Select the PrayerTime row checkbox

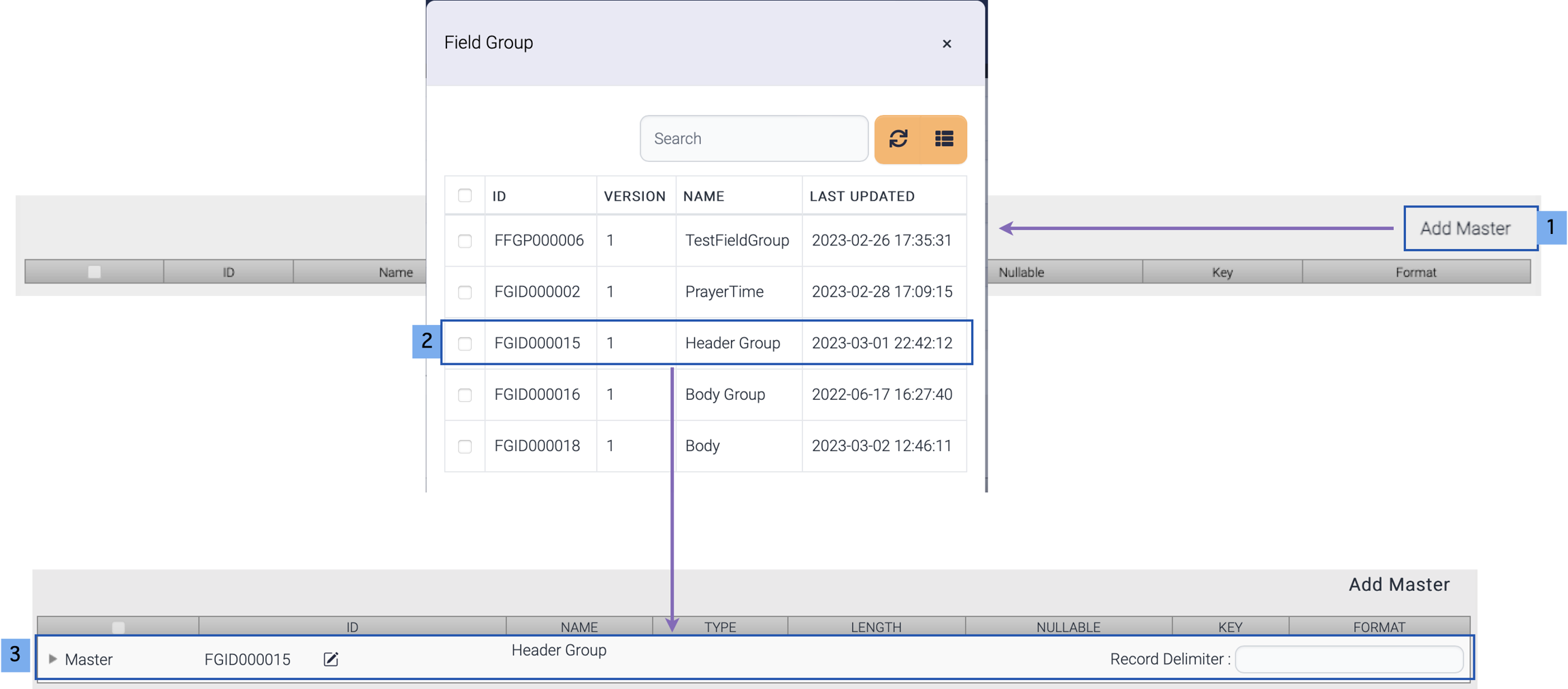pyautogui.click(x=465, y=292)
